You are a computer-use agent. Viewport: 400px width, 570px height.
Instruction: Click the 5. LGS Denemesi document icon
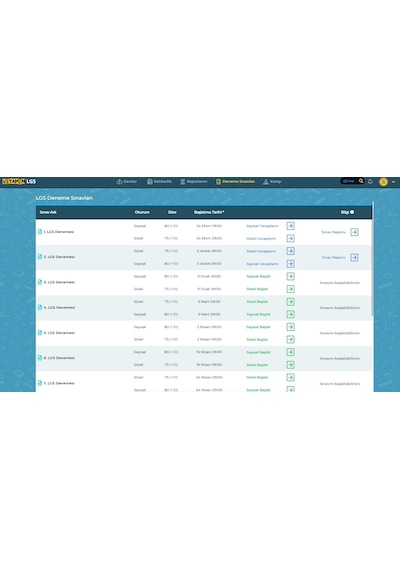click(x=40, y=333)
